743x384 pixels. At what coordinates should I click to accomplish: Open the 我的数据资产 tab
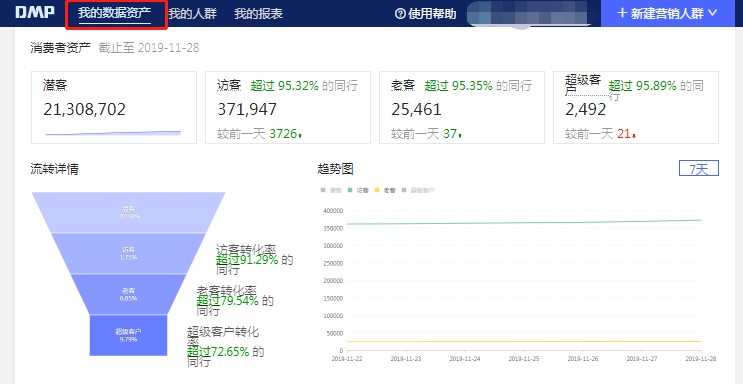[x=115, y=13]
